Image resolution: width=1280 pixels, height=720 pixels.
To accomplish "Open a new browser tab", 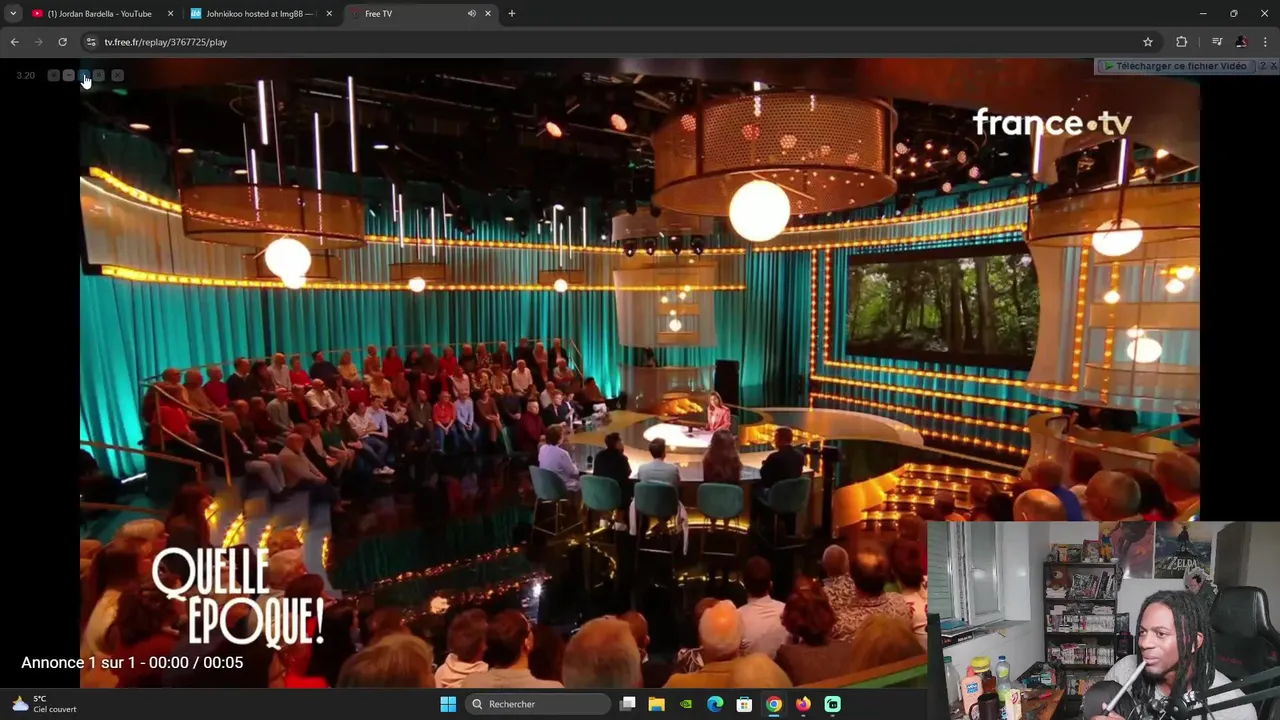I will click(x=512, y=14).
